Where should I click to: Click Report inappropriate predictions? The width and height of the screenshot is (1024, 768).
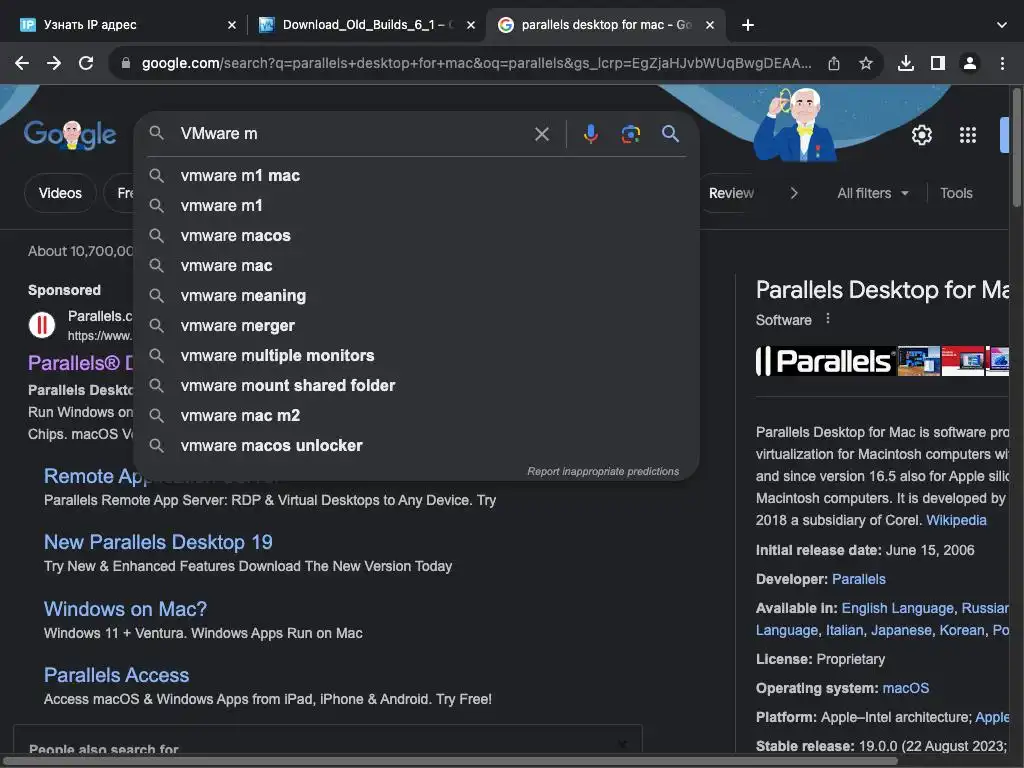coord(603,472)
